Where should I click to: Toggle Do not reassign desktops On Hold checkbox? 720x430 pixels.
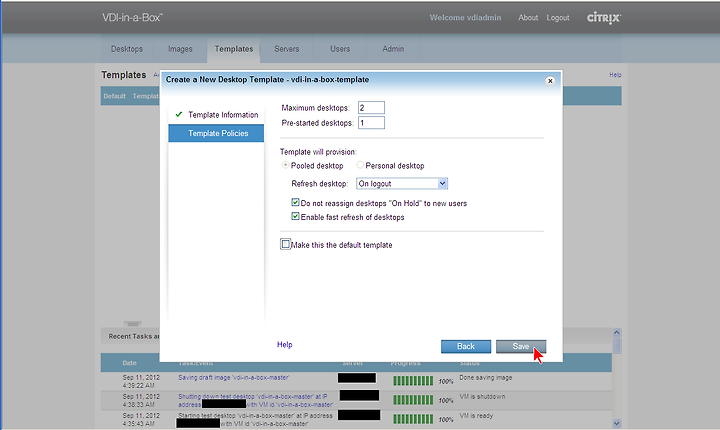(x=295, y=202)
